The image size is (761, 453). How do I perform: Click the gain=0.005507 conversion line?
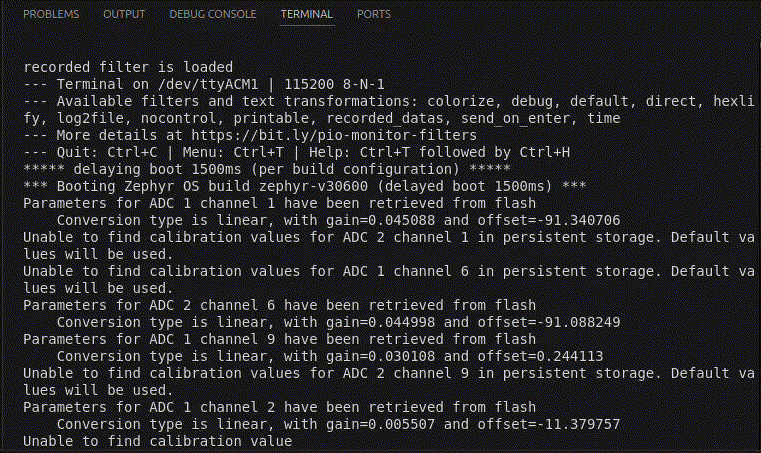pyautogui.click(x=338, y=424)
